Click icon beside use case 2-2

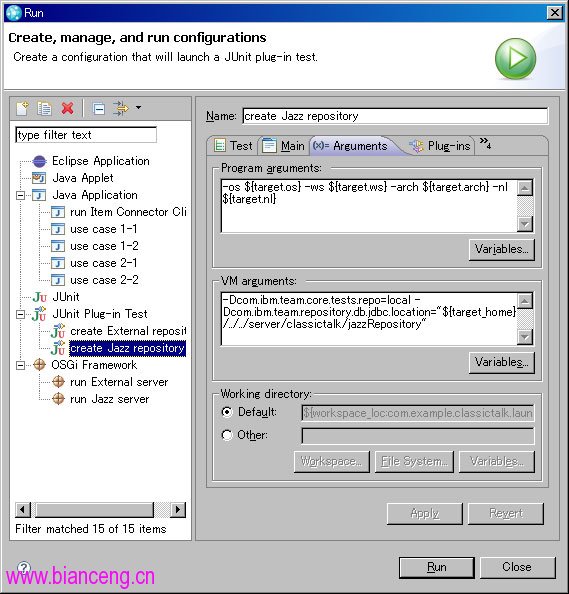[58, 280]
